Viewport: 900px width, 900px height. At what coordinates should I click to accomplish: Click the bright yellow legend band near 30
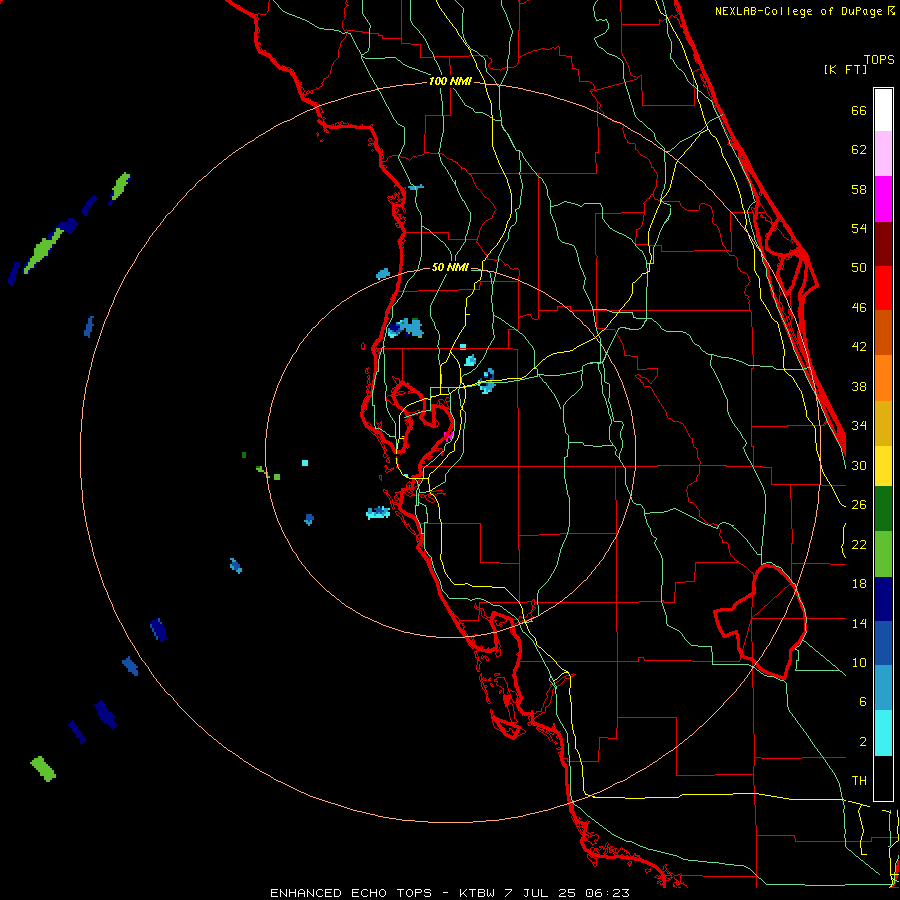883,466
